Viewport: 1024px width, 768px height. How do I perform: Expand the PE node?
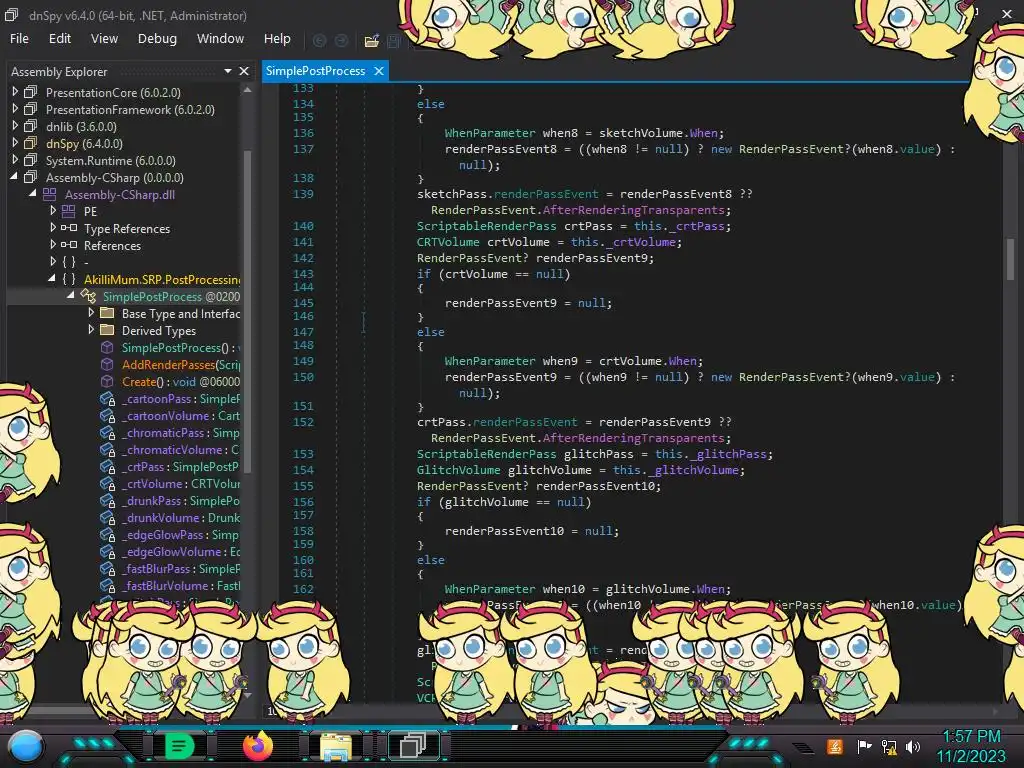click(x=53, y=211)
